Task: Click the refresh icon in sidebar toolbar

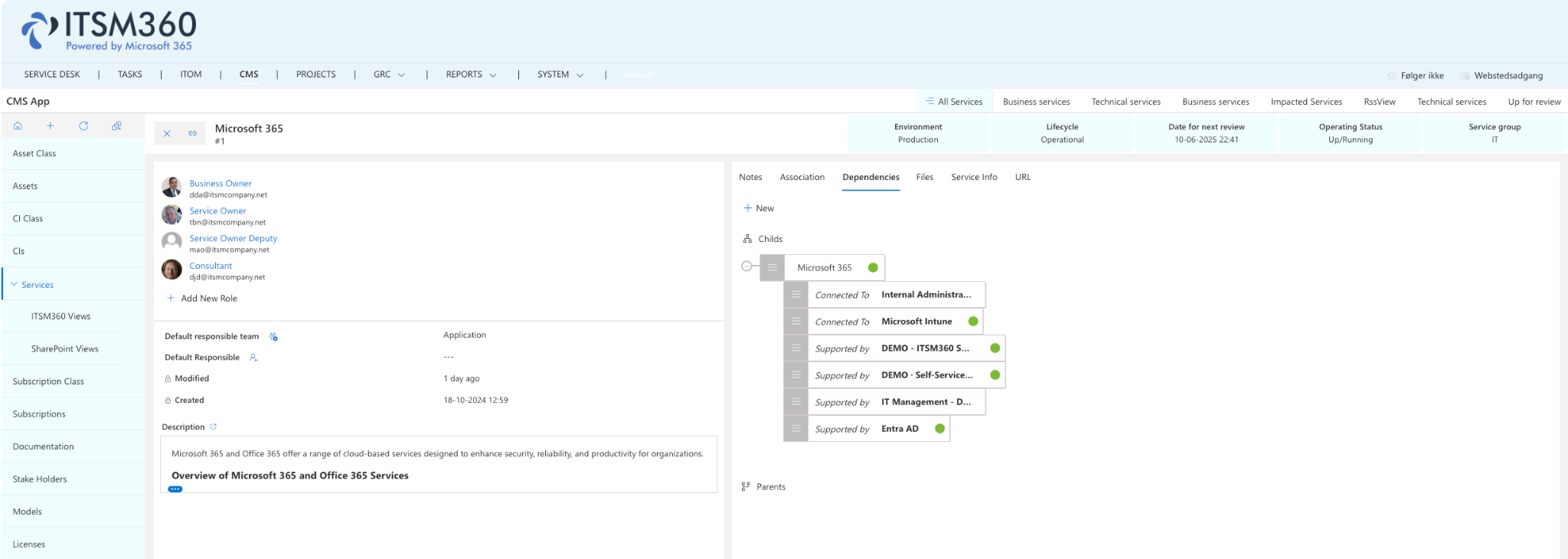Action: point(83,126)
